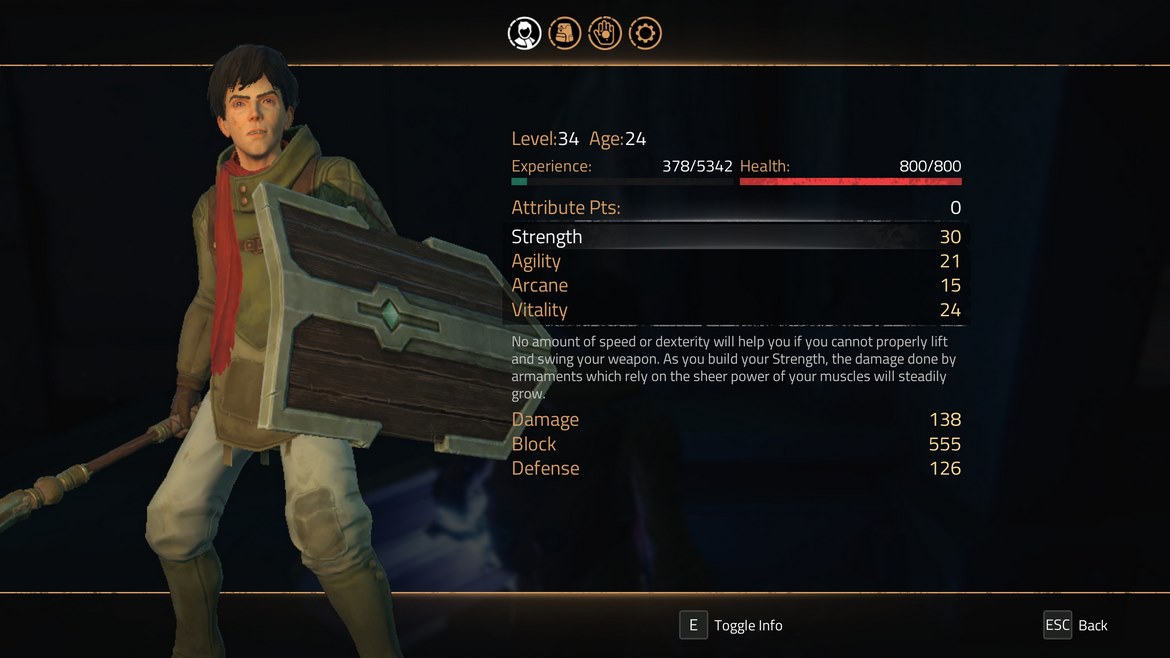Select the Strength attribute row
Image resolution: width=1170 pixels, height=658 pixels.
coord(736,236)
